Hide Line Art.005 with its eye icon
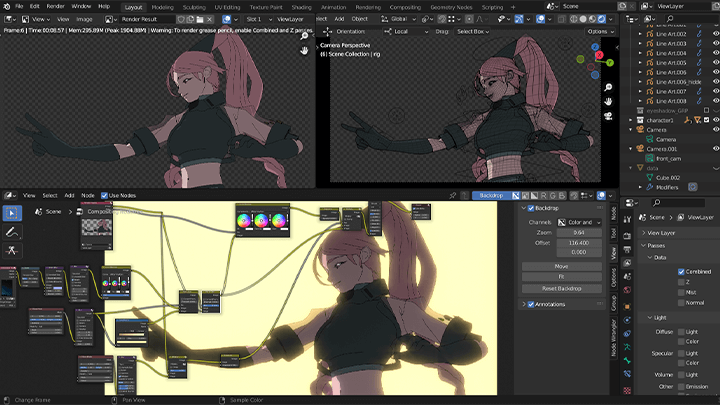The height and width of the screenshot is (405, 720). (x=715, y=63)
